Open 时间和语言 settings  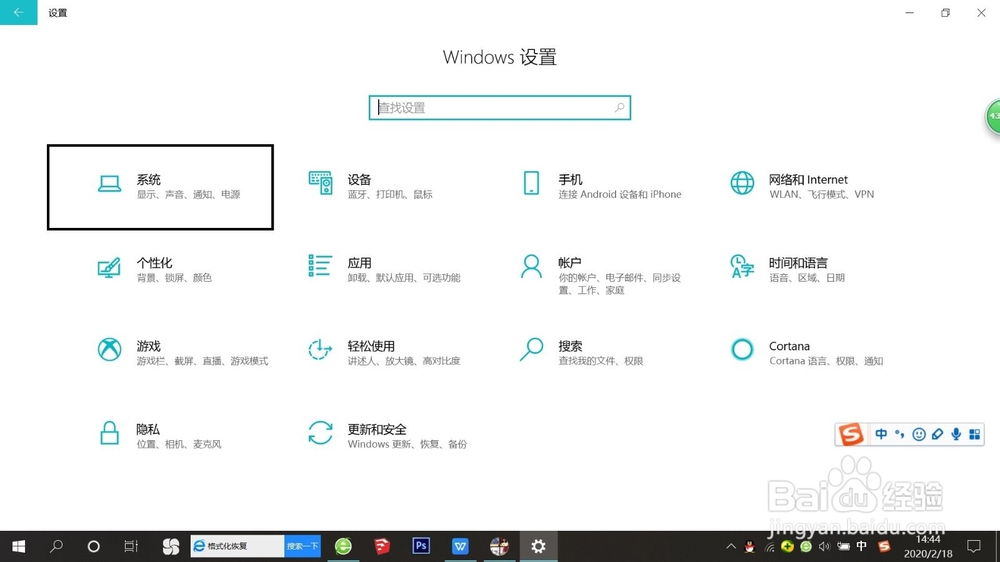tap(788, 269)
